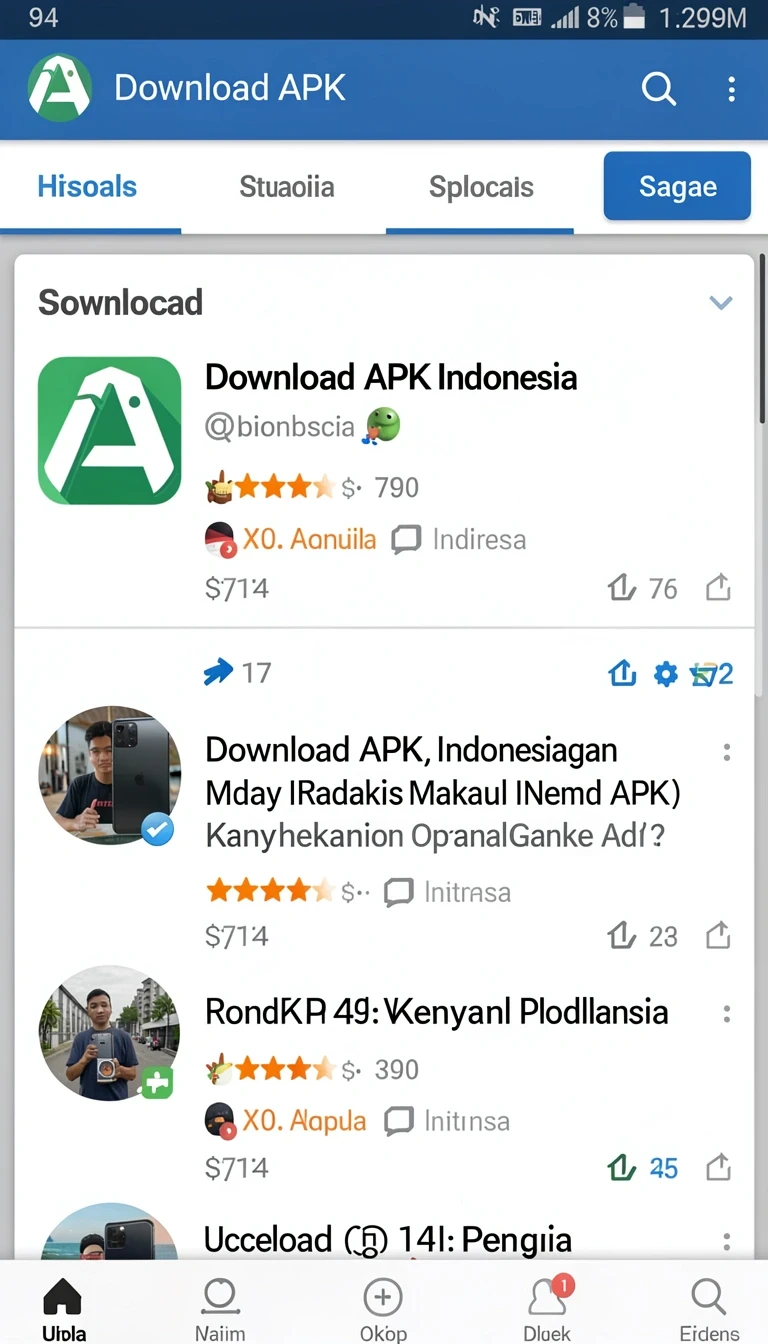Tap the green plus badge on avatar

(x=157, y=1082)
